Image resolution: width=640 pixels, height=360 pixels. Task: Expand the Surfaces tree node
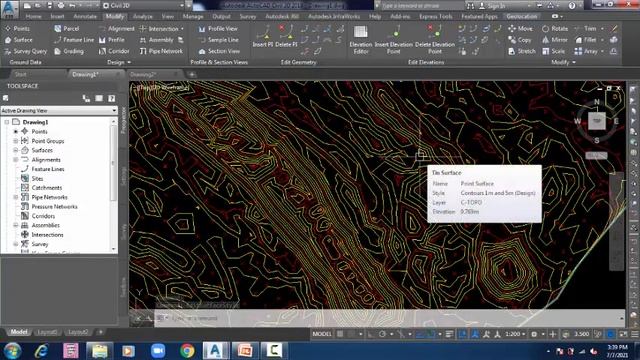click(x=16, y=150)
